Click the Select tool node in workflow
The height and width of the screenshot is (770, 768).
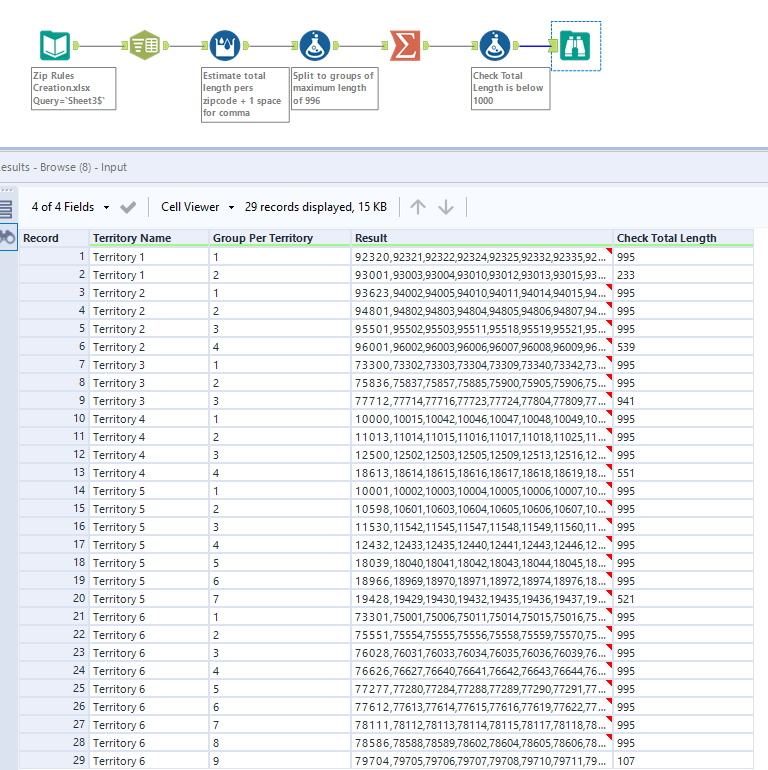[x=144, y=46]
